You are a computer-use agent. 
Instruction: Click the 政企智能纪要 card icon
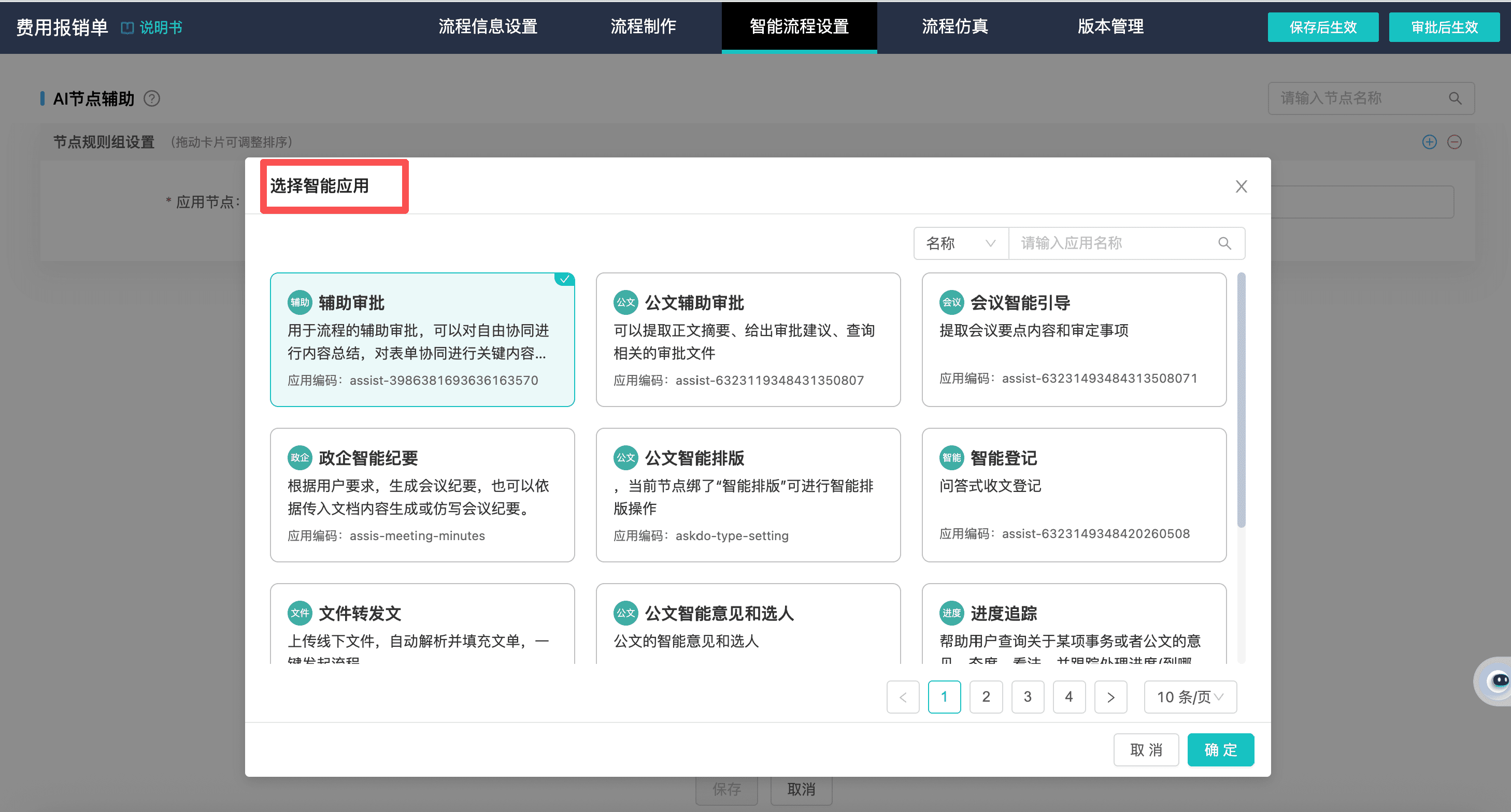[300, 458]
